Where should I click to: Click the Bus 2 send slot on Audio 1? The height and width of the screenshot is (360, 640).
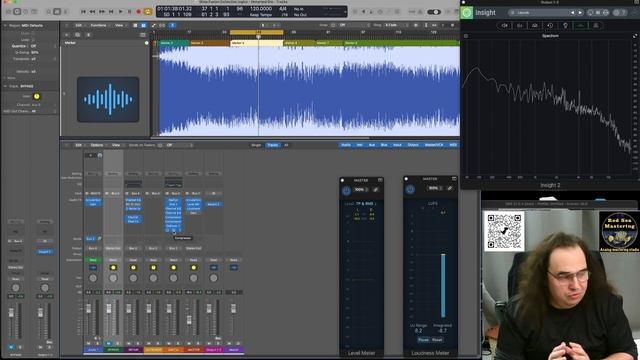click(x=91, y=239)
